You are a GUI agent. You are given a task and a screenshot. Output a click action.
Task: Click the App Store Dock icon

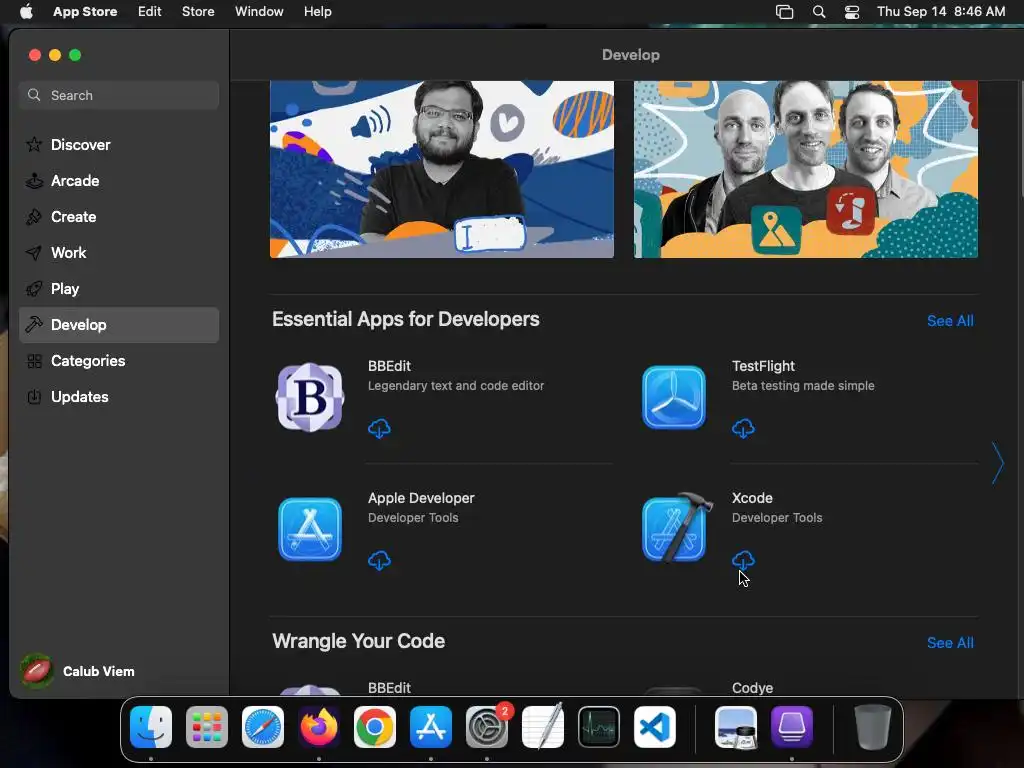431,727
